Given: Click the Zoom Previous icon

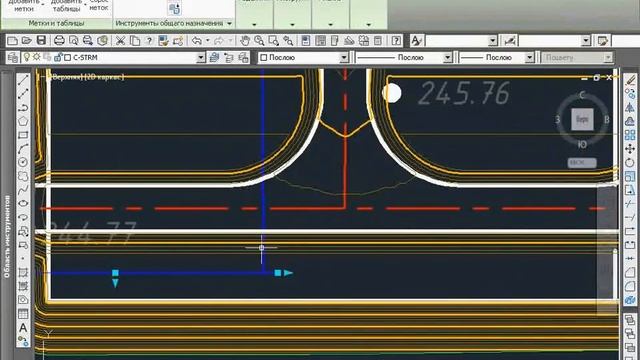Looking at the screenshot, I should pos(288,40).
